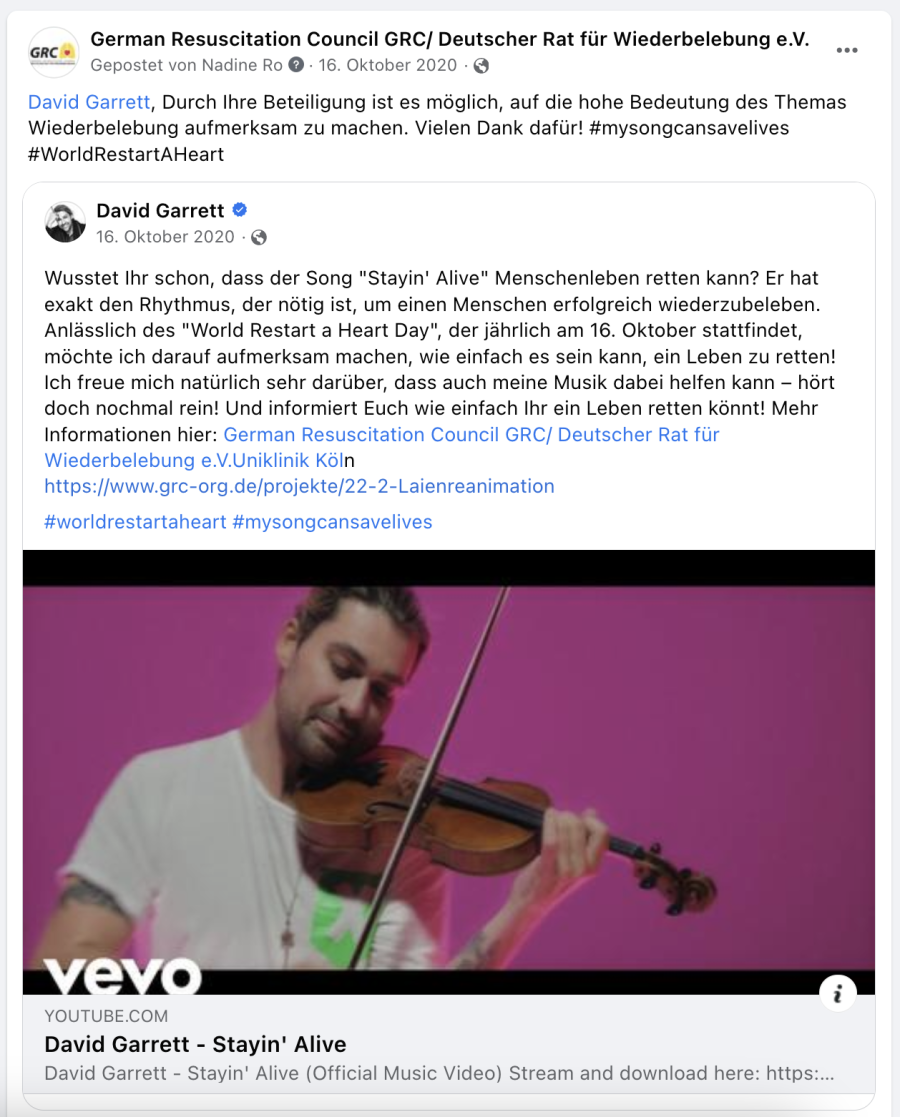Click the David Garrett mention in the post text

[89, 102]
